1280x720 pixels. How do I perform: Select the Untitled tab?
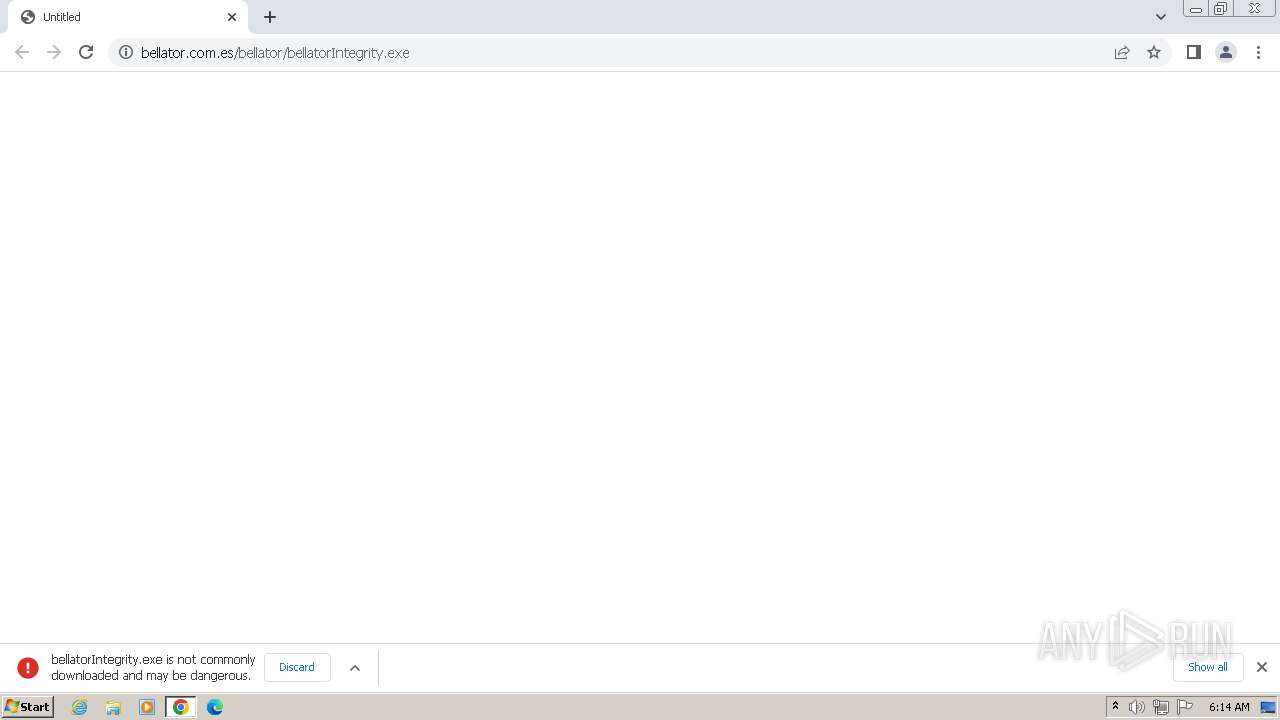point(128,17)
